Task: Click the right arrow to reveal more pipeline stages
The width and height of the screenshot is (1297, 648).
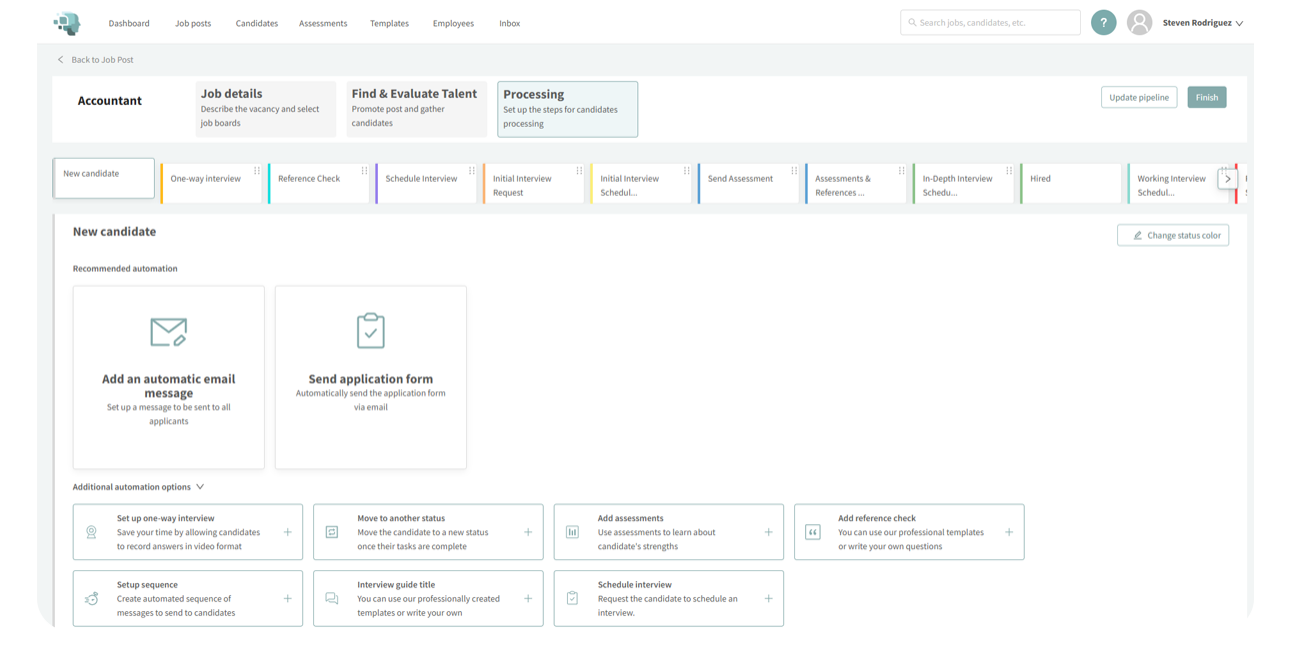Action: pyautogui.click(x=1228, y=178)
